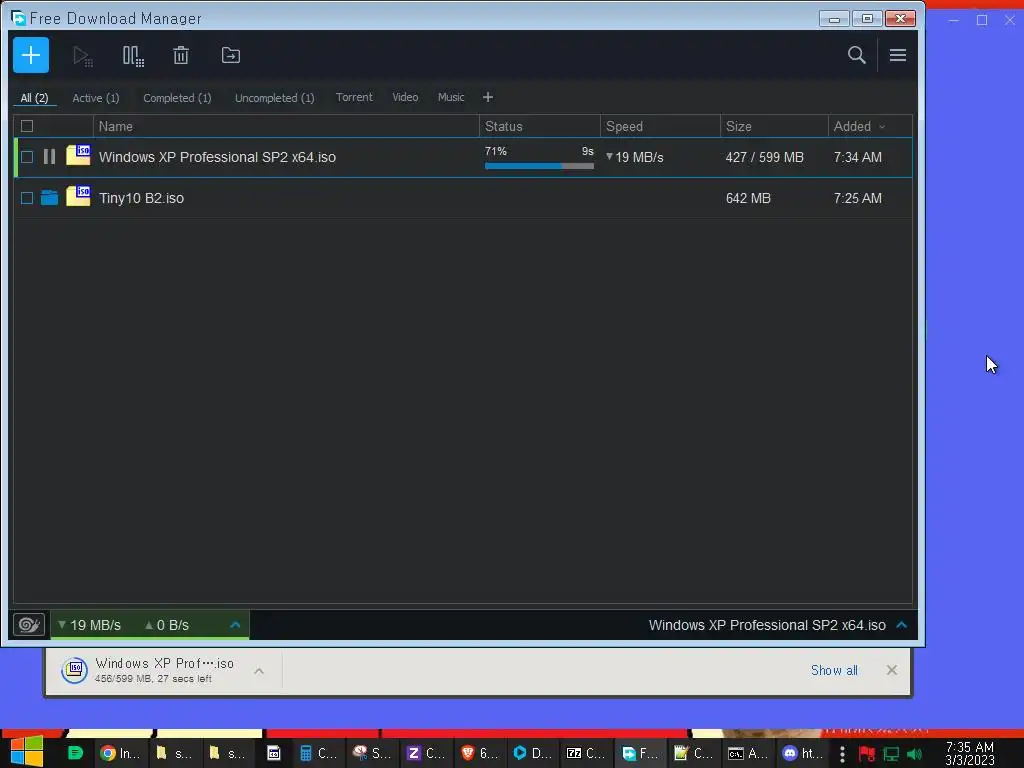The height and width of the screenshot is (768, 1024).
Task: Click the 7:25 AM added time cell
Action: pos(857,198)
